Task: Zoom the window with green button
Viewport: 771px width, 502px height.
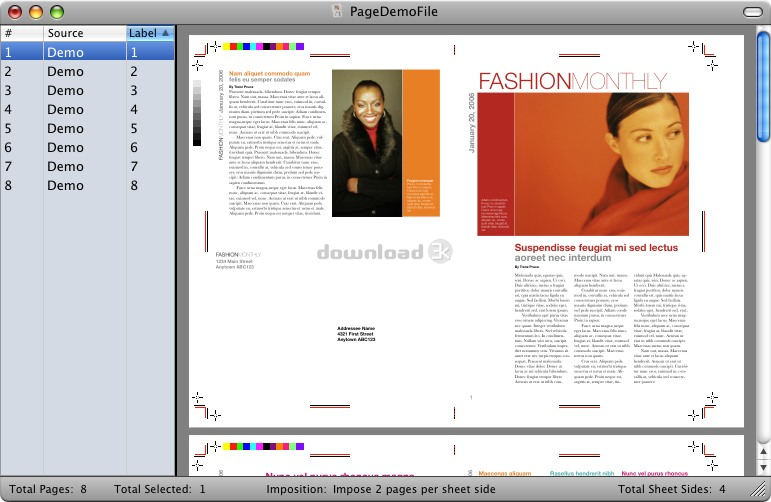Action: 57,12
